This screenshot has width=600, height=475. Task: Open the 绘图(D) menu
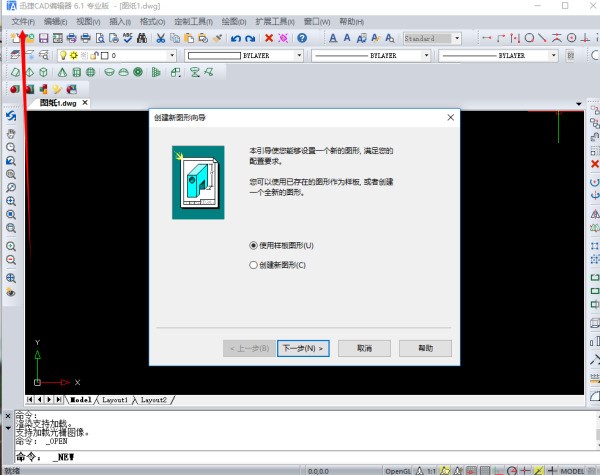click(234, 21)
